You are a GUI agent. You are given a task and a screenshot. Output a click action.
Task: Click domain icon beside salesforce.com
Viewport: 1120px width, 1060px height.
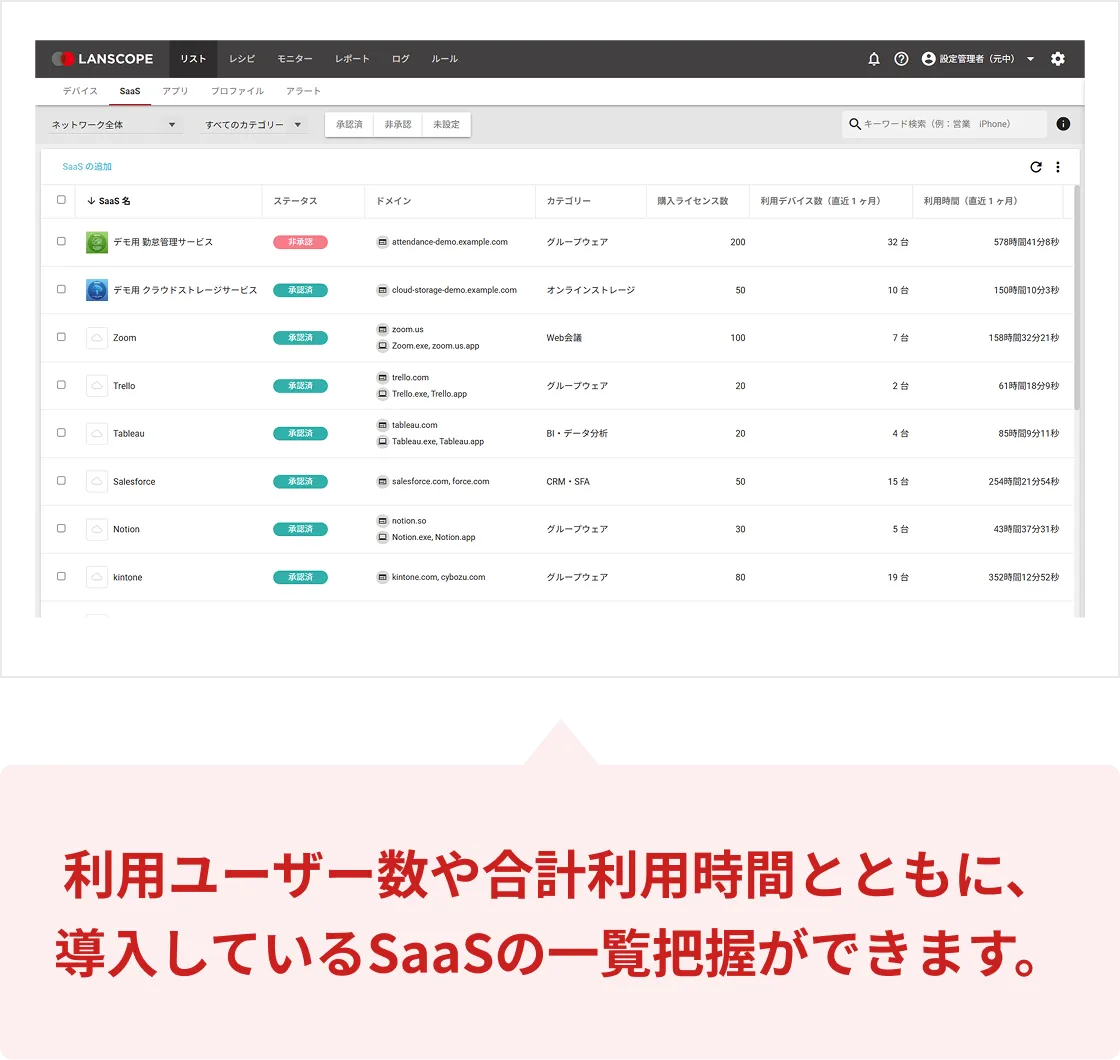point(382,481)
